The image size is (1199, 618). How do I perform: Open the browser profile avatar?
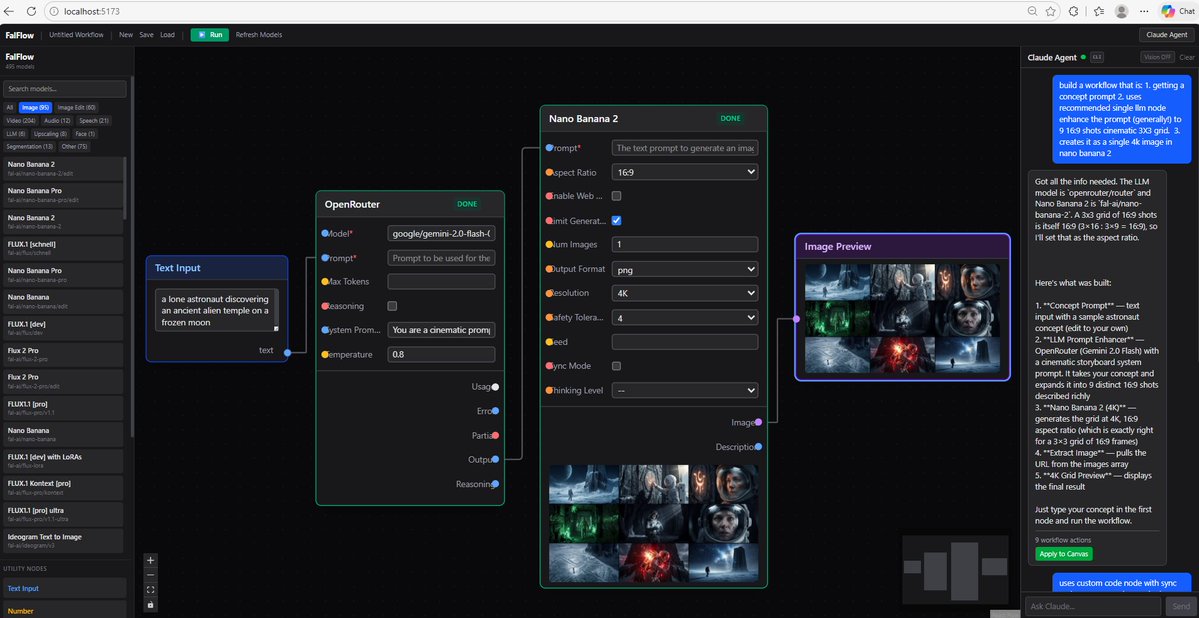1122,11
